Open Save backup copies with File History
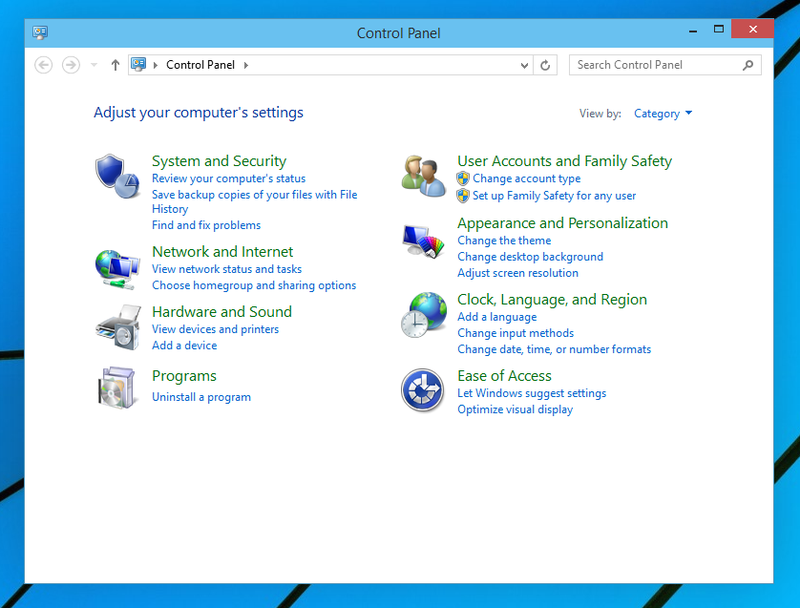This screenshot has height=608, width=800. tap(255, 201)
